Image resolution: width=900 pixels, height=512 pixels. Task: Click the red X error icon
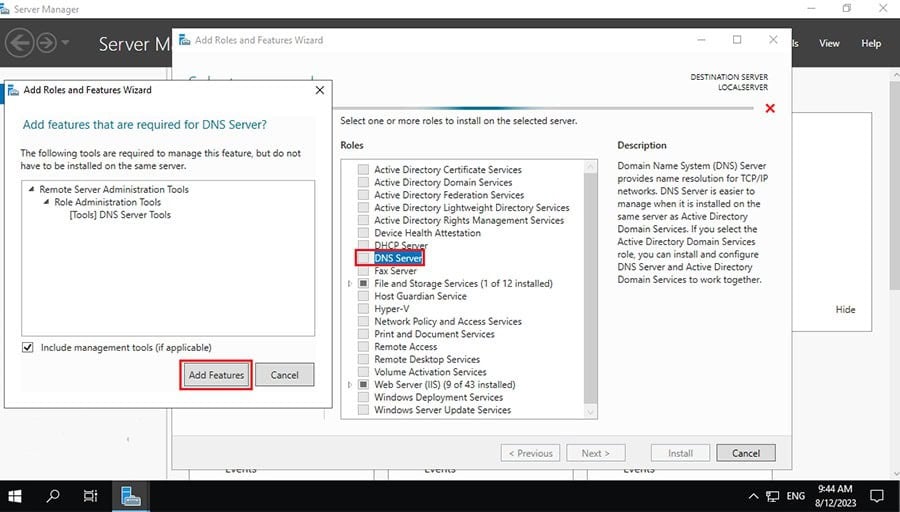click(x=770, y=108)
